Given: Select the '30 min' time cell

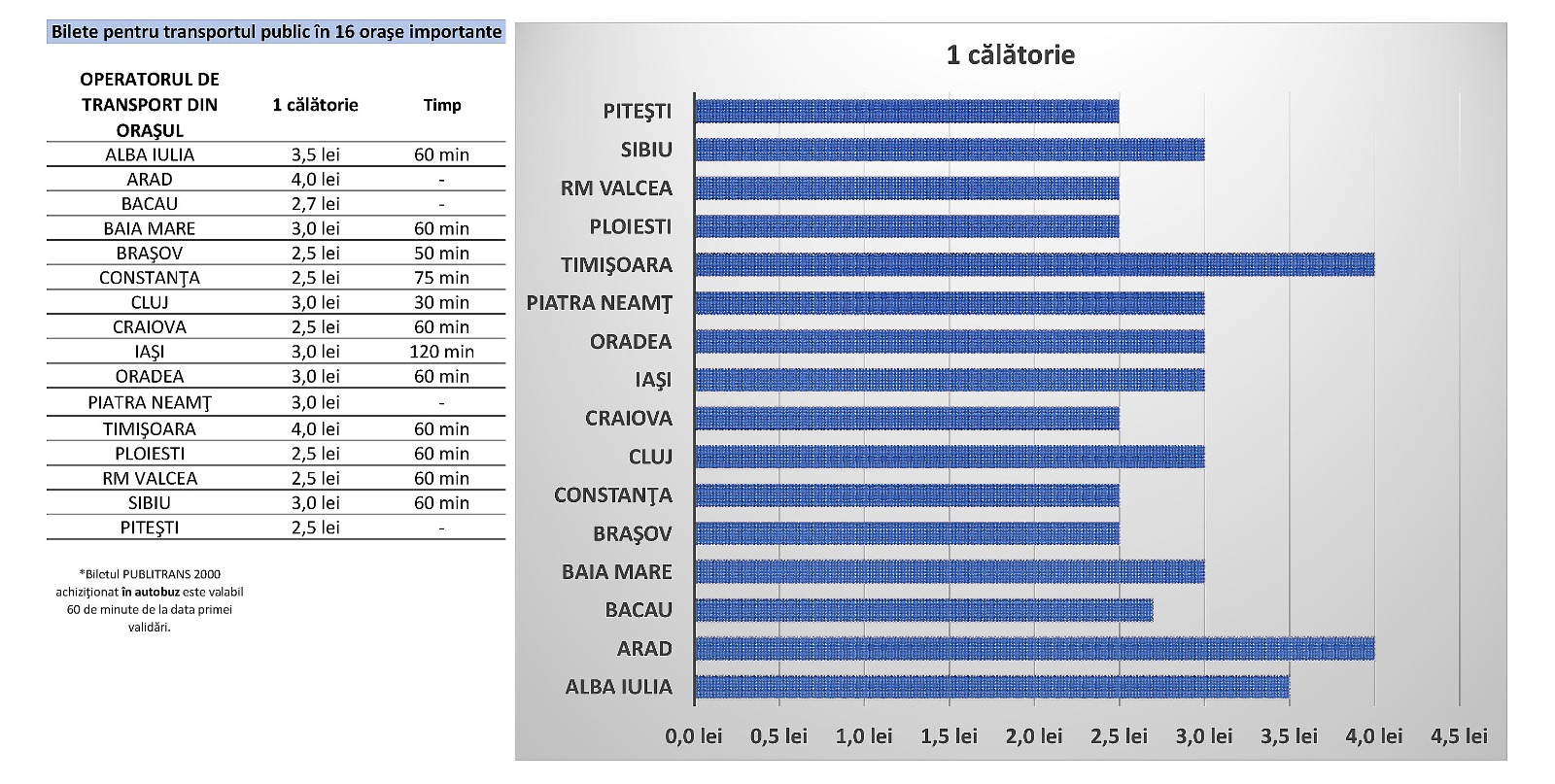Looking at the screenshot, I should click(x=441, y=302).
